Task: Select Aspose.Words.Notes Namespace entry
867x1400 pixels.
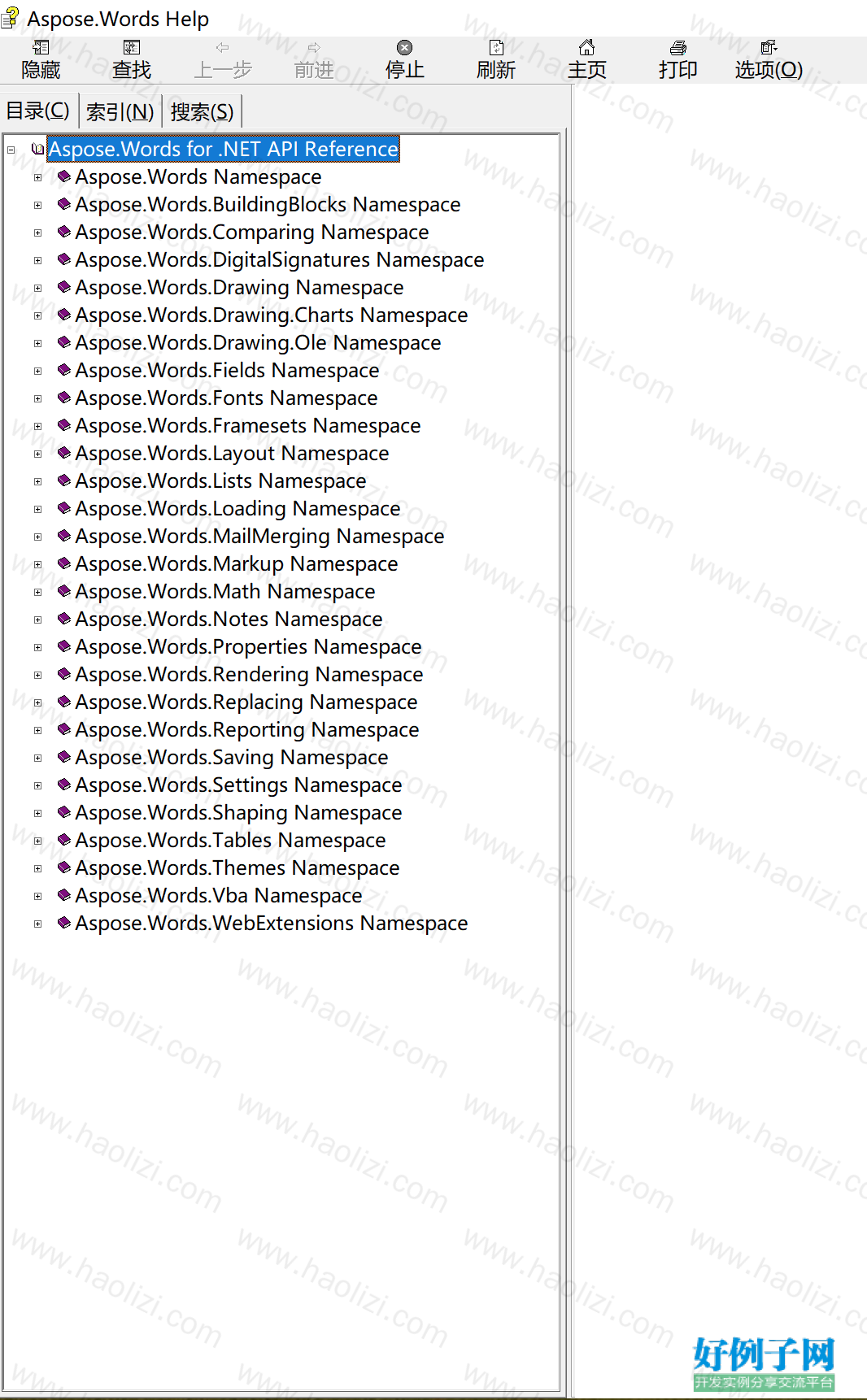Action: pos(229,619)
